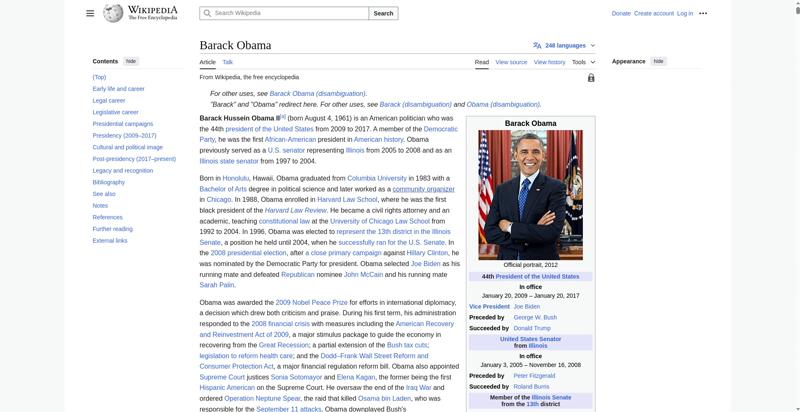
Task: Open Joe Biden link in article text
Action: [x=426, y=264]
